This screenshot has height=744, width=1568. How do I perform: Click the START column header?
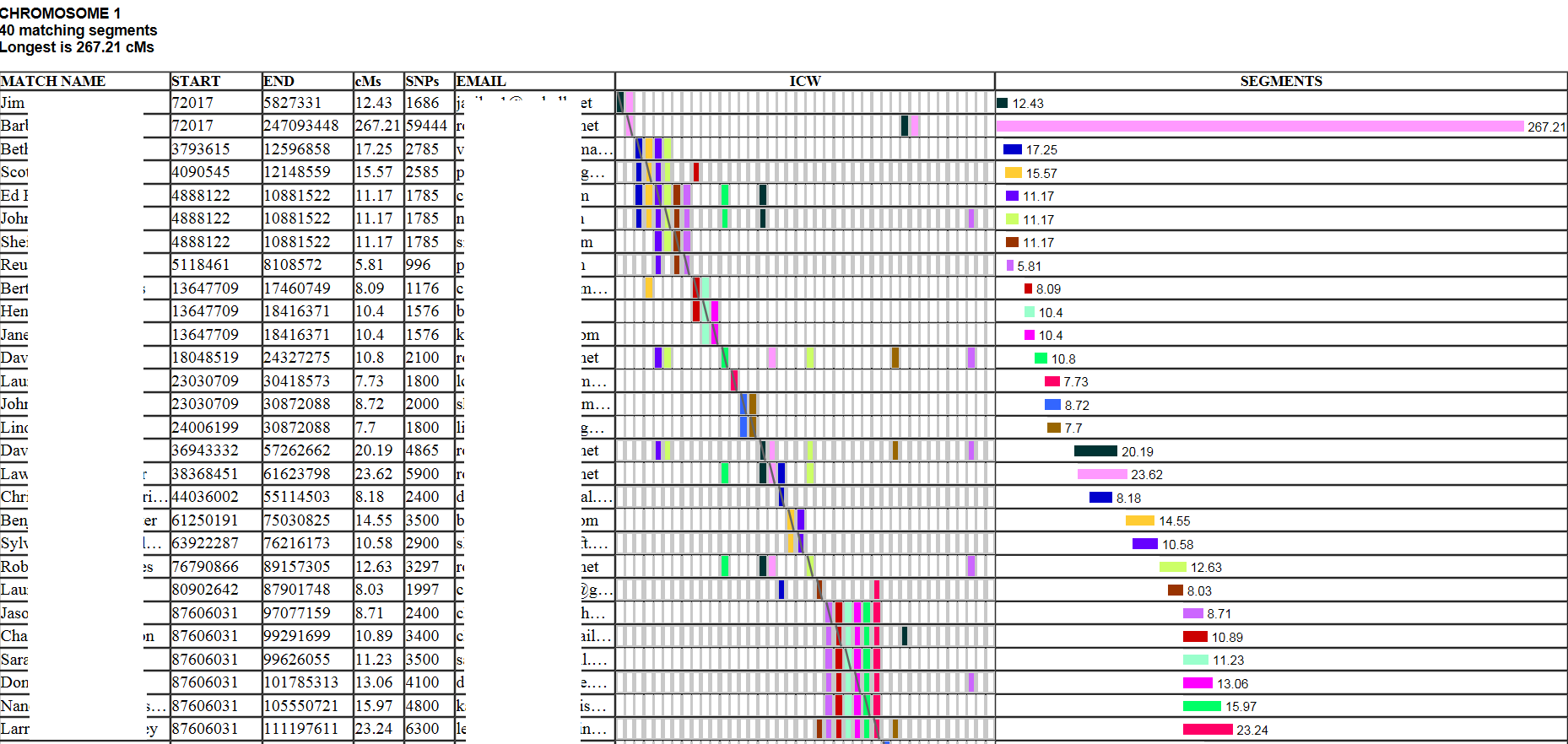click(196, 81)
